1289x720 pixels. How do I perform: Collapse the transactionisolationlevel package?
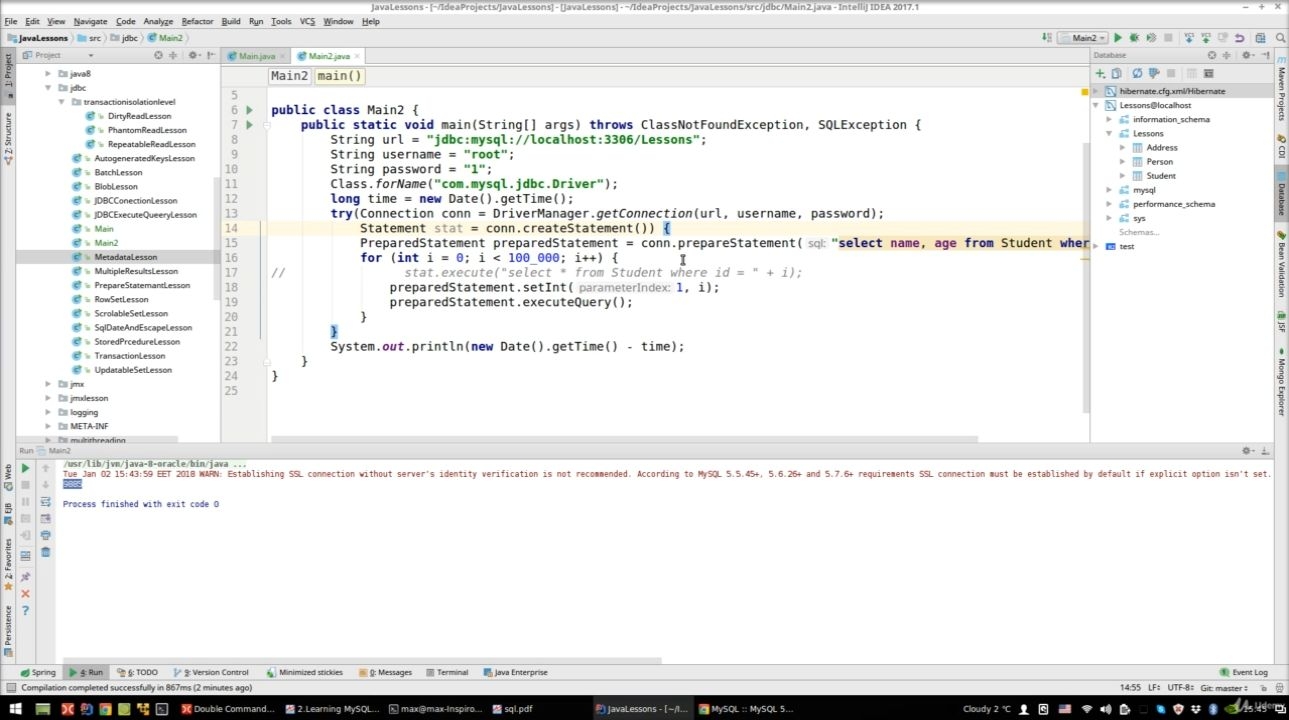pyautogui.click(x=62, y=102)
